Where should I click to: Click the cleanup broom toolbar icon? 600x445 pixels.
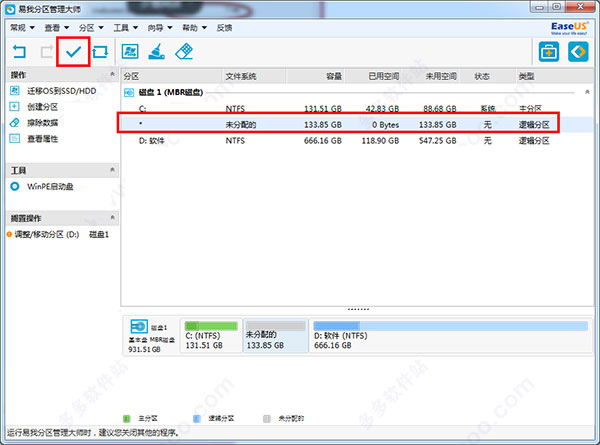pyautogui.click(x=157, y=51)
